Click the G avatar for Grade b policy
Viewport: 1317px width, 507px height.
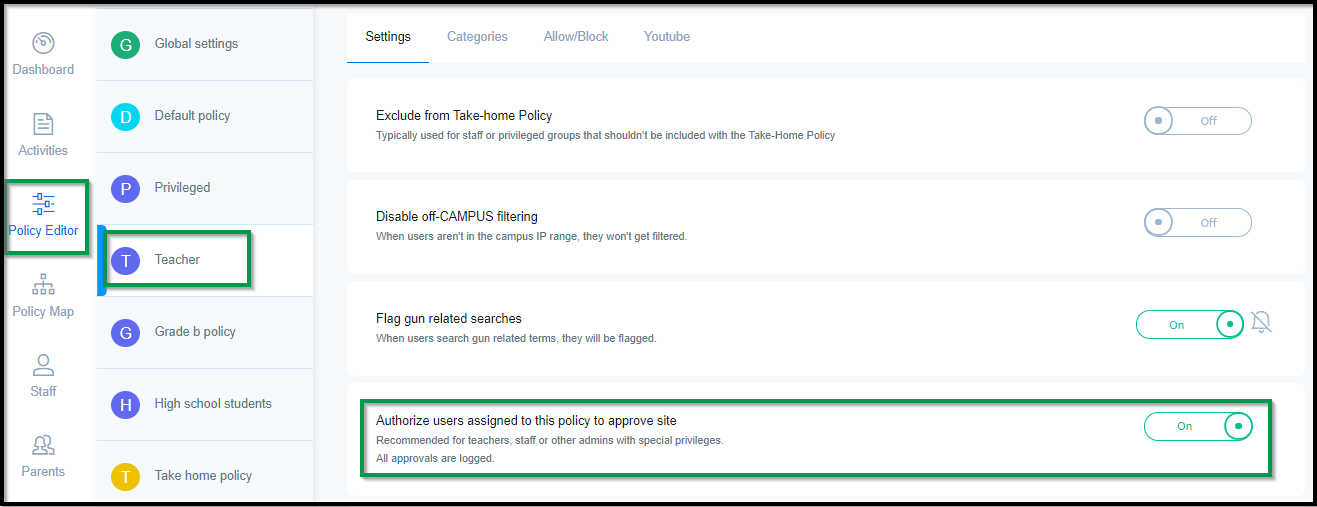coord(125,332)
